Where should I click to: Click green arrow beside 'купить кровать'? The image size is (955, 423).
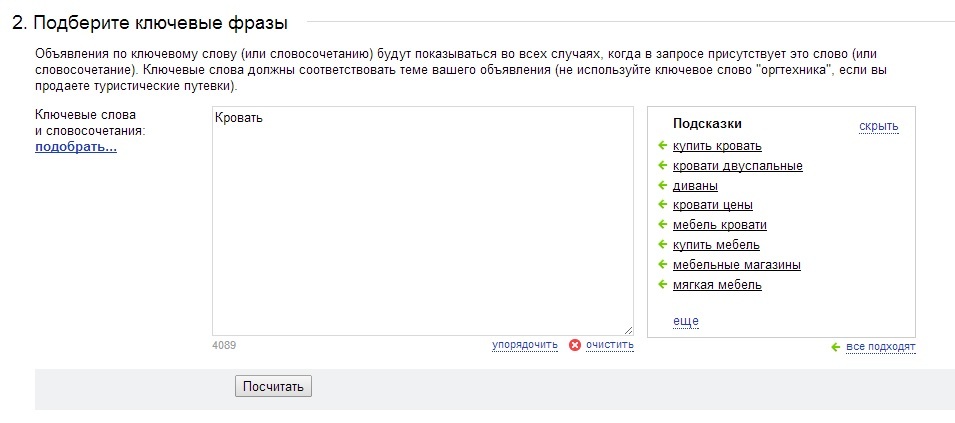pos(663,145)
